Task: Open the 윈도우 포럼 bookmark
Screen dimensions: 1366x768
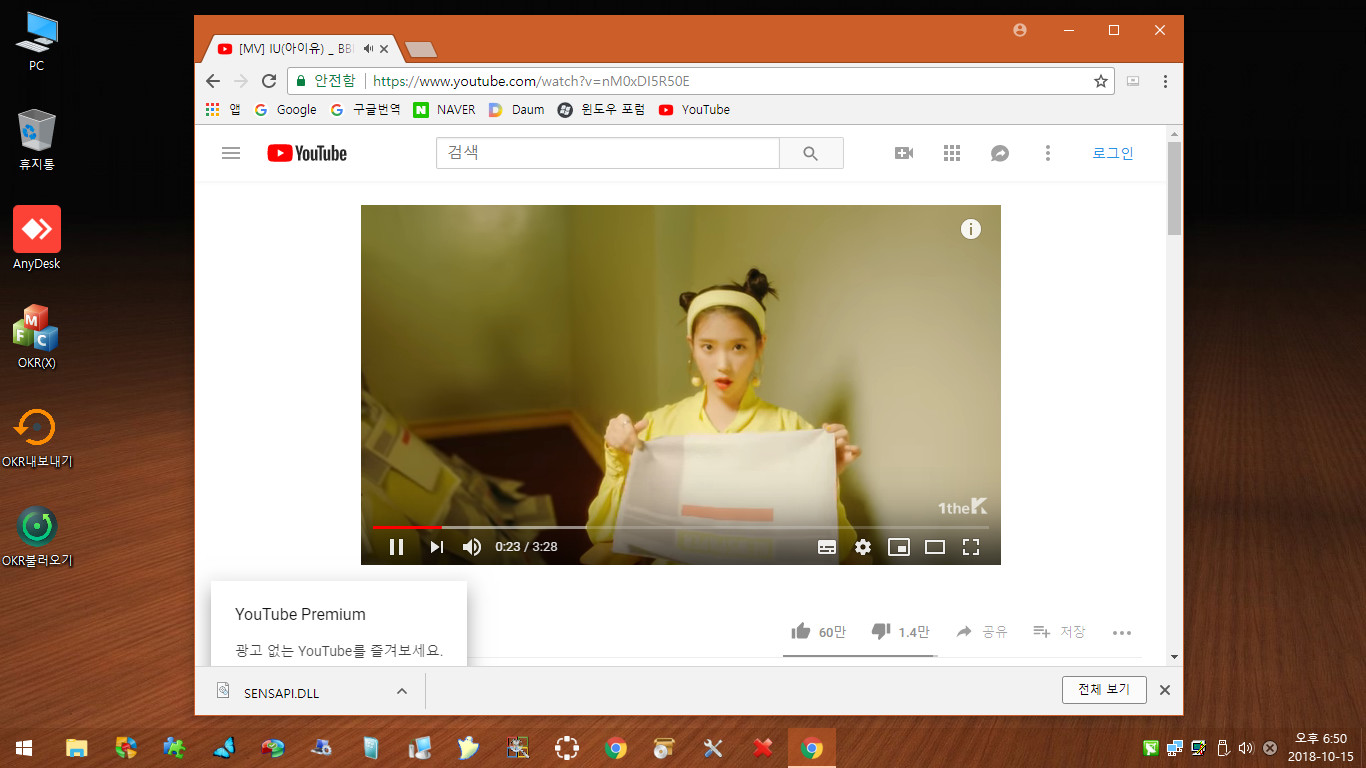Action: 601,110
